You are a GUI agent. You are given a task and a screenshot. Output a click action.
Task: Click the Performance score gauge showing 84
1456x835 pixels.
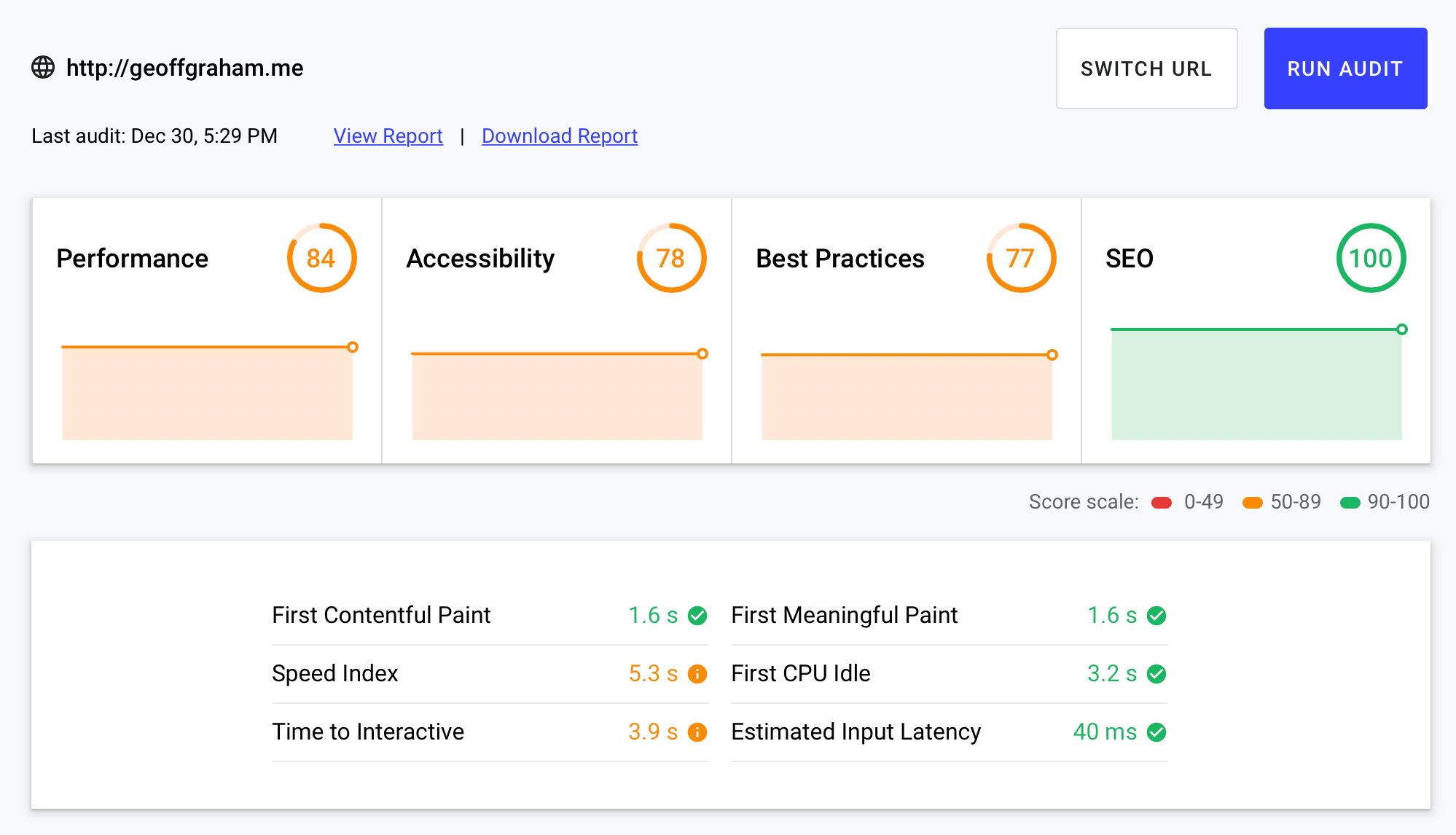[x=321, y=258]
